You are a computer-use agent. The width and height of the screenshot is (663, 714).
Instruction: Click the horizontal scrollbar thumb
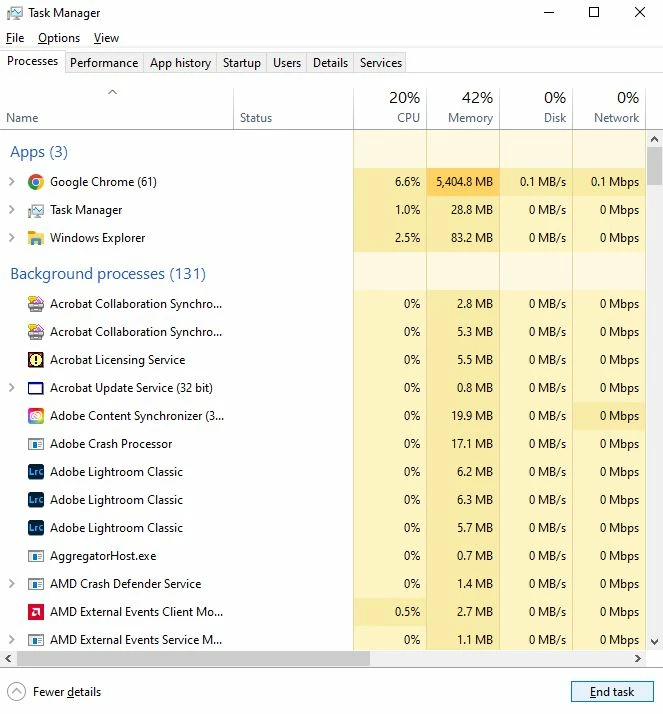point(194,658)
